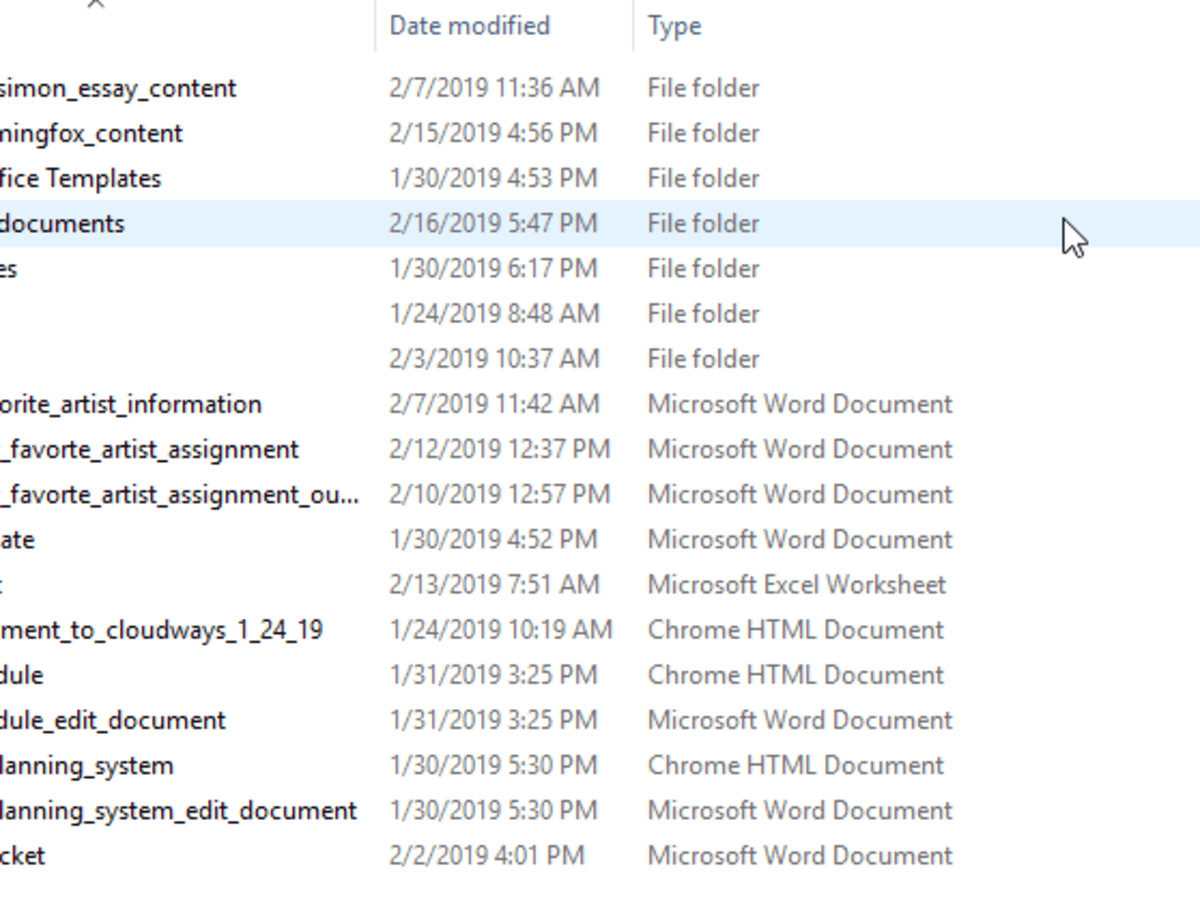Select the folder modified 1/24/2019 8:48 AM

pos(492,314)
